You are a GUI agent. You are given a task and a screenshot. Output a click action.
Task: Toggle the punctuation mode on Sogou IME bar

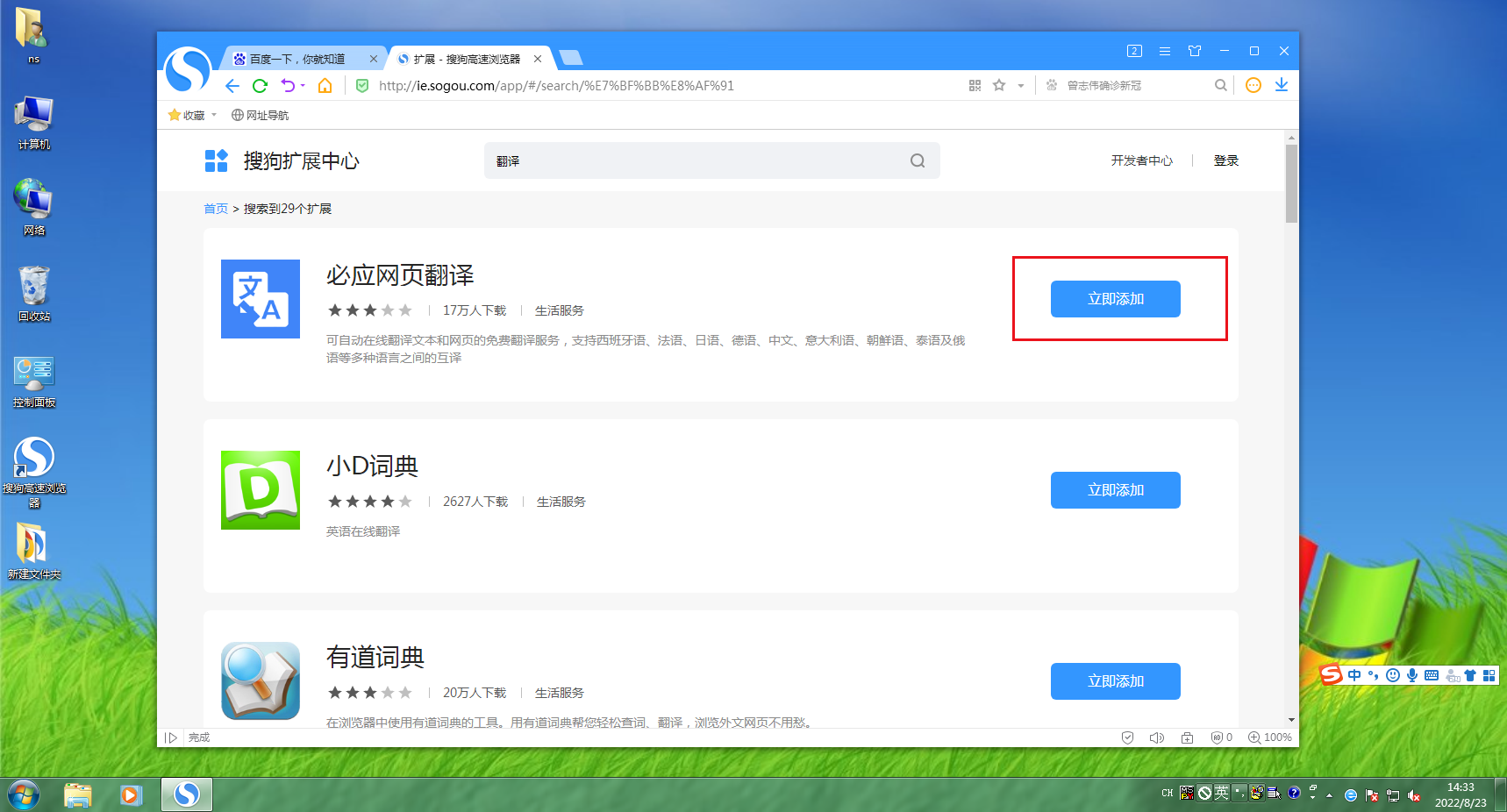[x=1374, y=675]
